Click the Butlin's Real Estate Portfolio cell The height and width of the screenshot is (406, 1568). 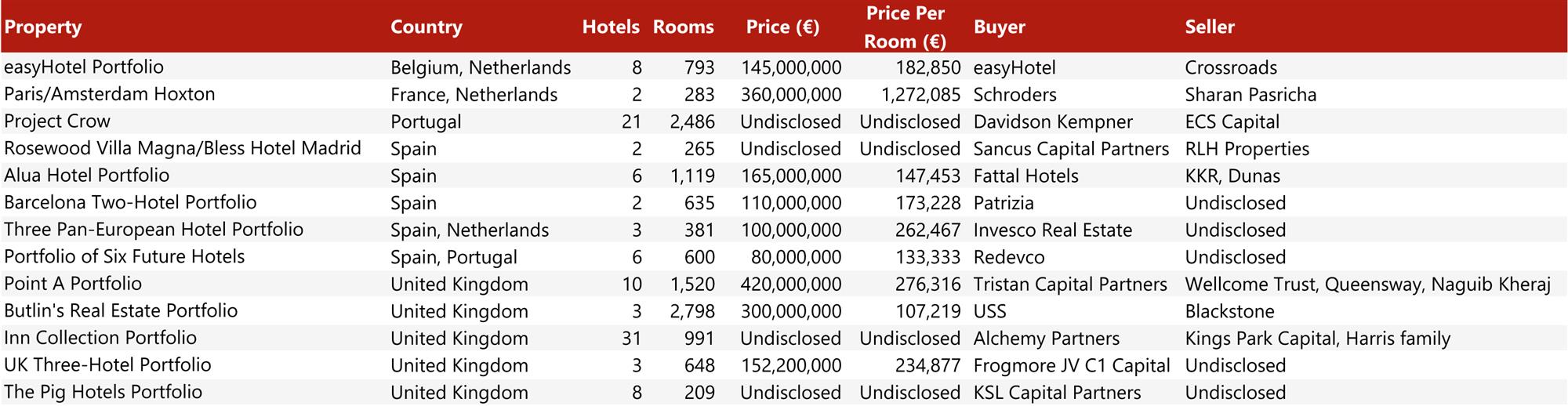[121, 311]
